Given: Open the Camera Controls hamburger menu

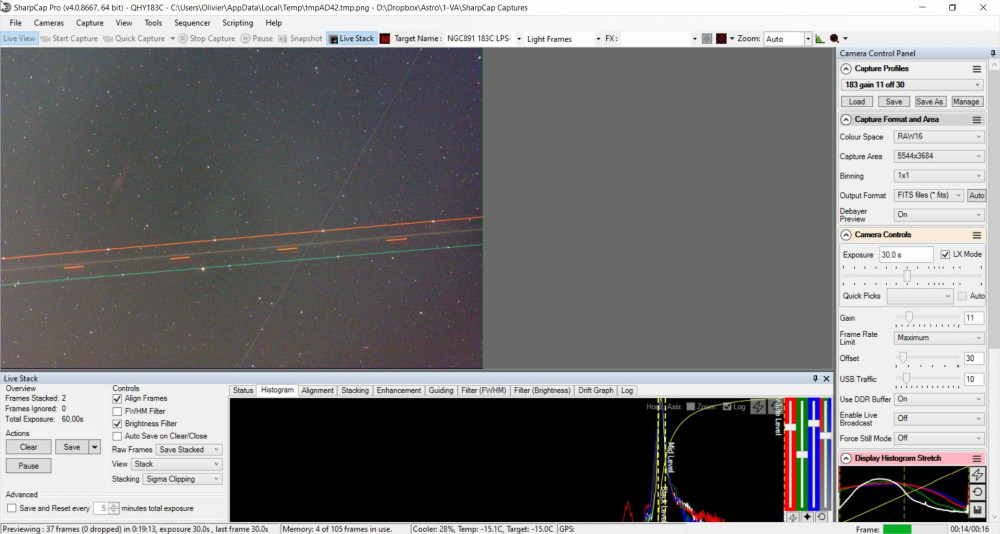Looking at the screenshot, I should point(976,235).
